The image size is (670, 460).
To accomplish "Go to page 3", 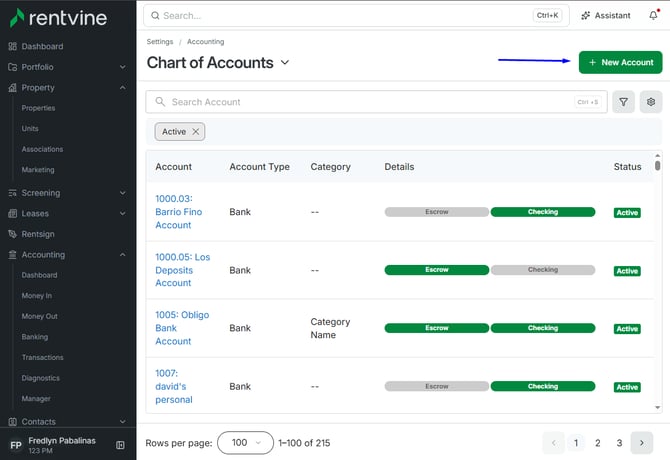I will pos(619,443).
